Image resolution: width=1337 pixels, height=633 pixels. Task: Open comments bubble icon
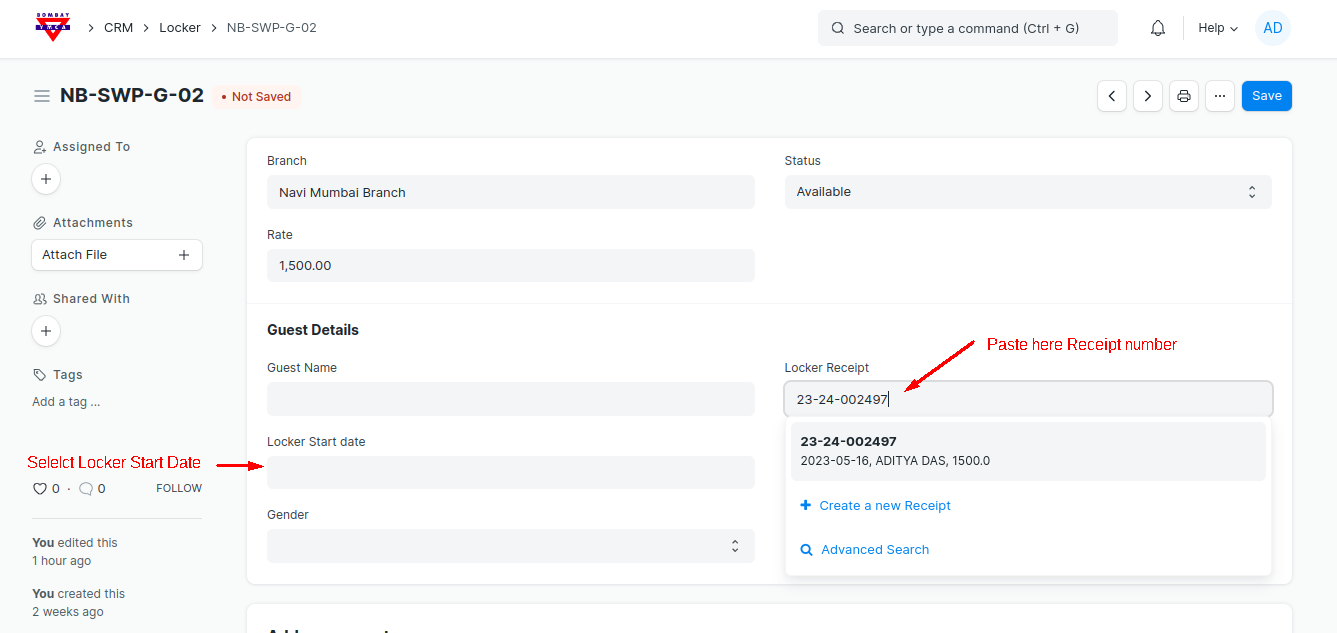tap(86, 489)
